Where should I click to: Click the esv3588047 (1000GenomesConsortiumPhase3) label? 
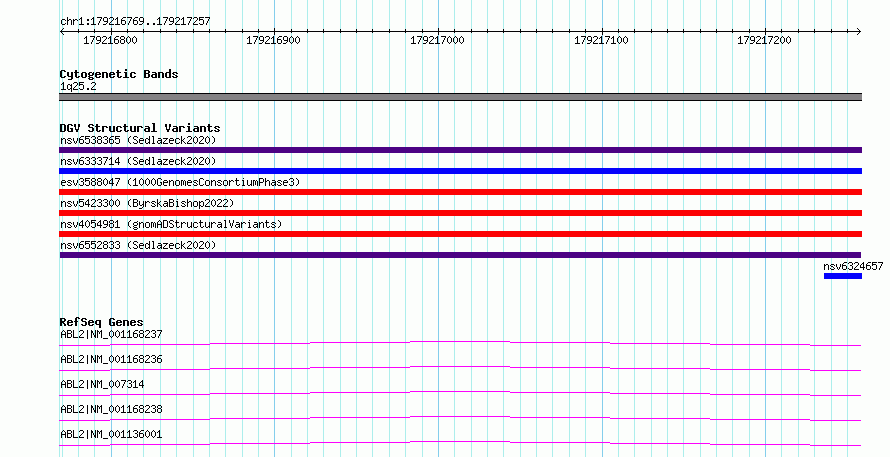click(x=180, y=182)
